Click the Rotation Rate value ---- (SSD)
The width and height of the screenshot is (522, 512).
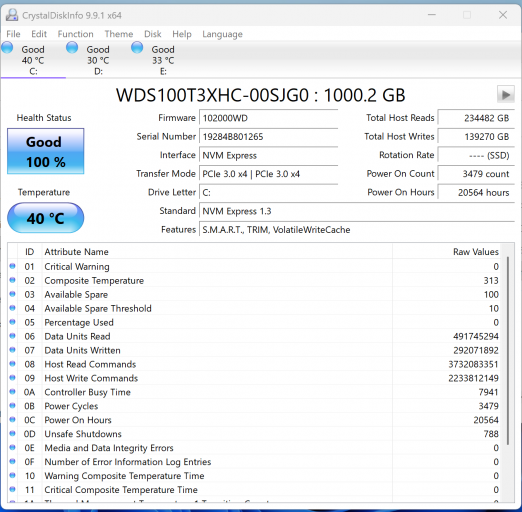(x=476, y=155)
